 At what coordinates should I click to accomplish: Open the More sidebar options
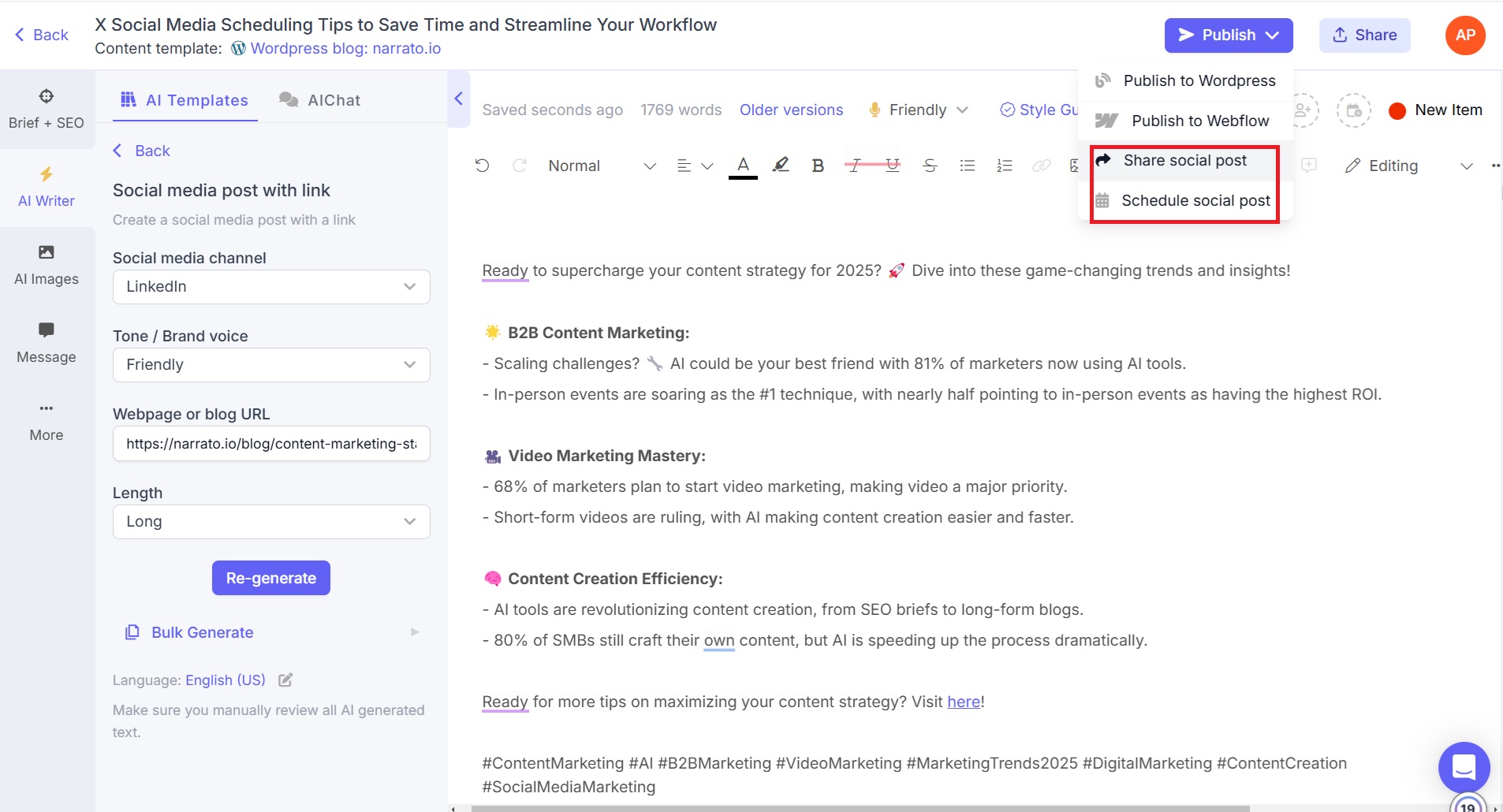[x=47, y=422]
